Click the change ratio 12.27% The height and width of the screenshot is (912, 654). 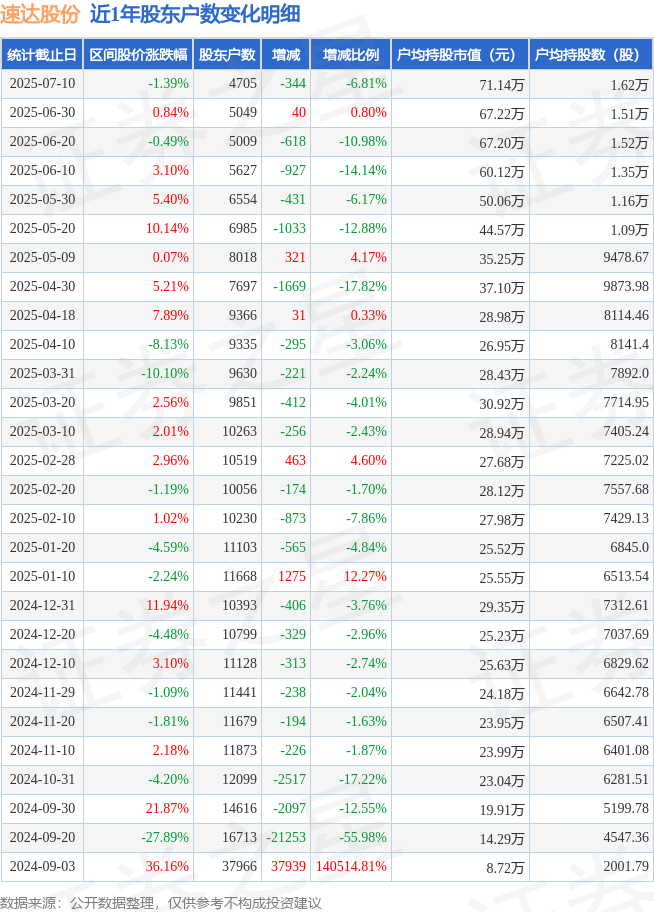(365, 576)
